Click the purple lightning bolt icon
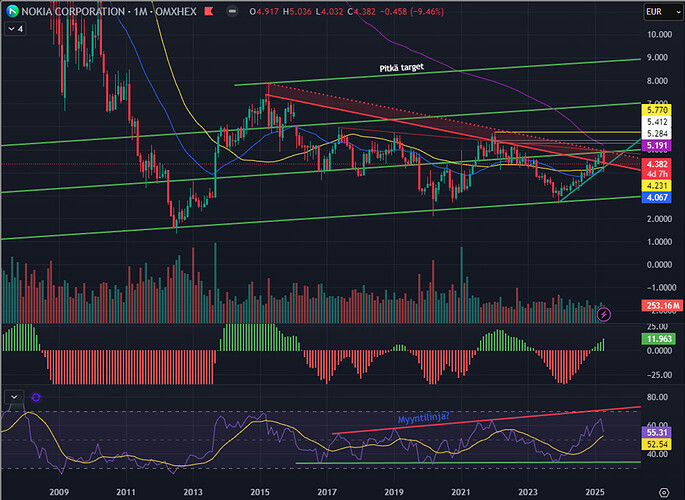685x500 pixels. (x=604, y=315)
